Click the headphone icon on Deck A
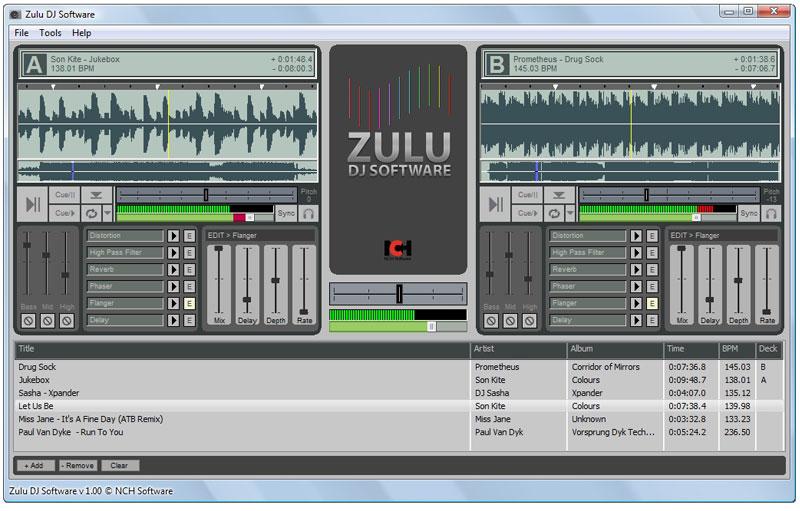 309,213
